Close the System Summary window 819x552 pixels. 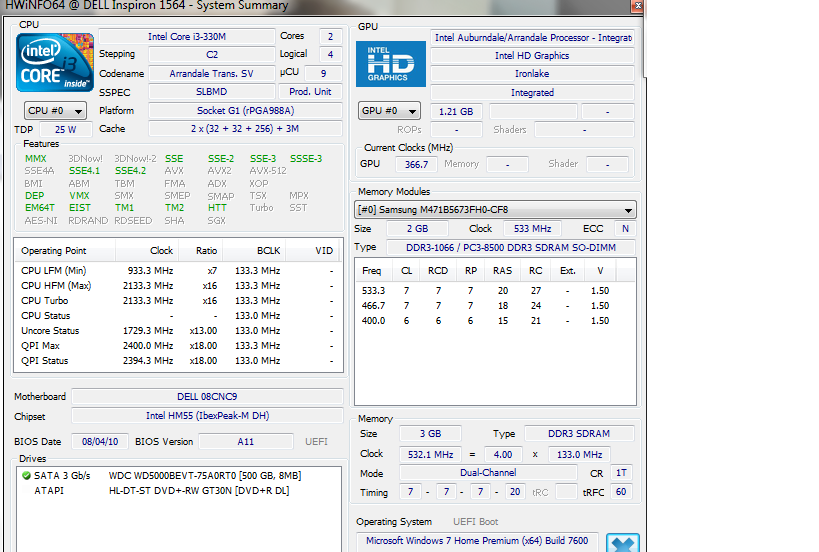point(637,6)
